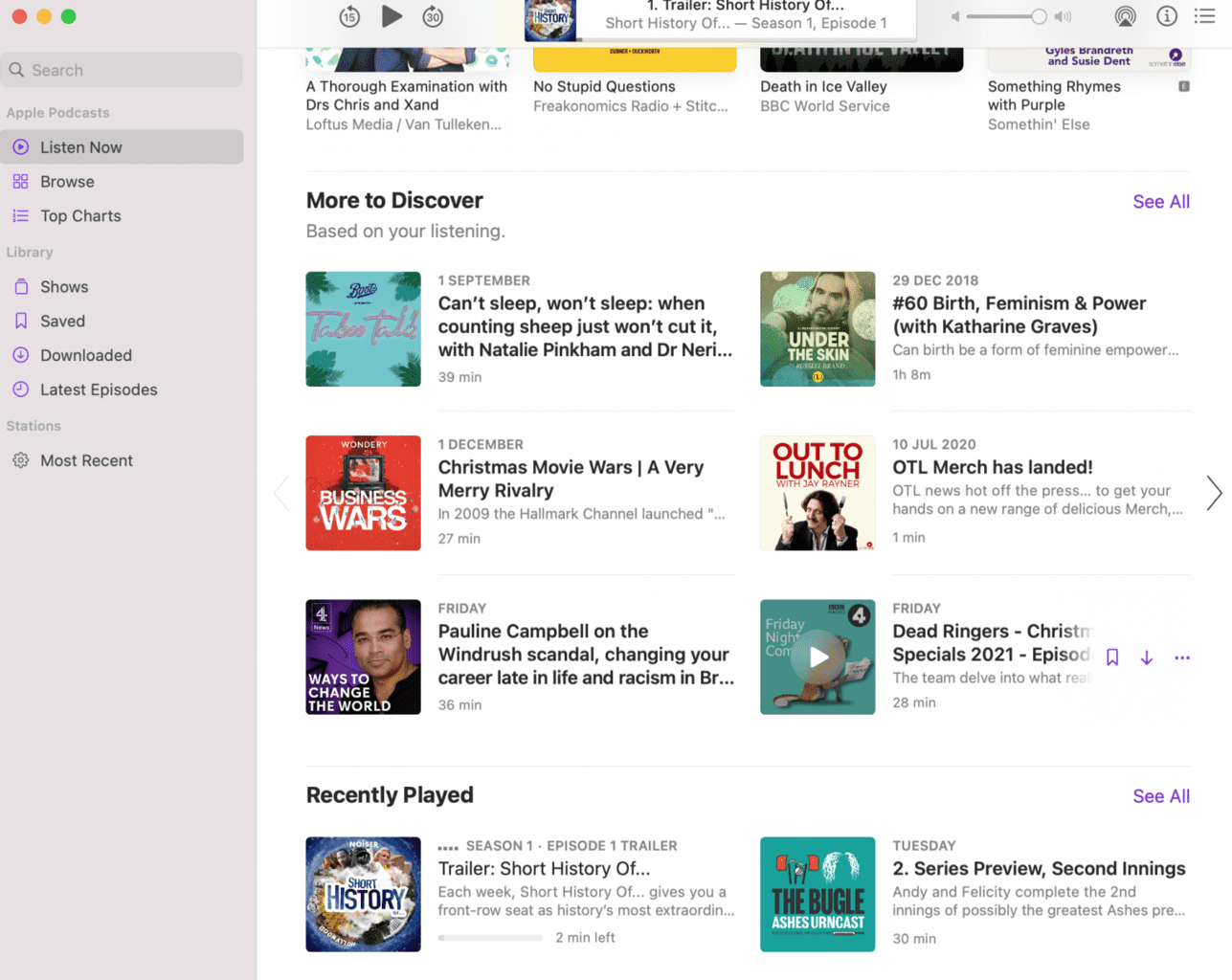This screenshot has width=1232, height=980.
Task: Download the Dead Ringers Christmas Special episode
Action: coord(1146,657)
